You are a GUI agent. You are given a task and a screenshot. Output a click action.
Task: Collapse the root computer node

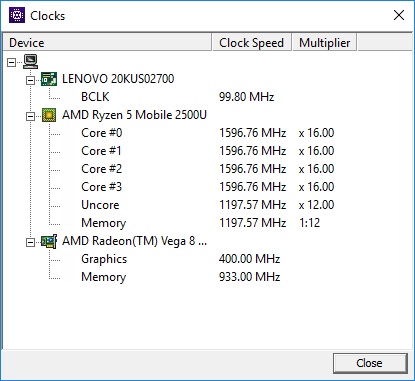[x=12, y=62]
